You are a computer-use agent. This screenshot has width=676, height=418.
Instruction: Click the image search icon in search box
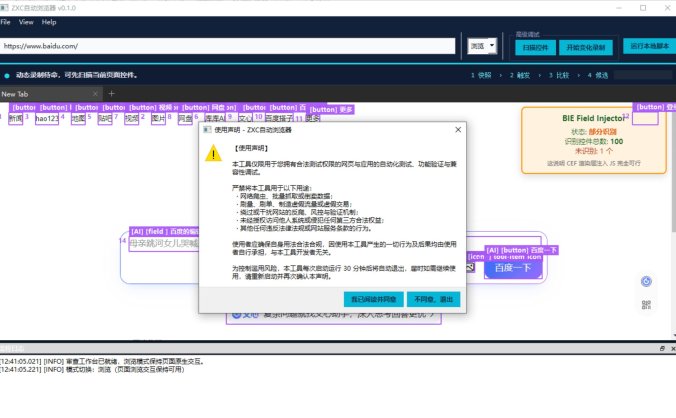pyautogui.click(x=470, y=268)
